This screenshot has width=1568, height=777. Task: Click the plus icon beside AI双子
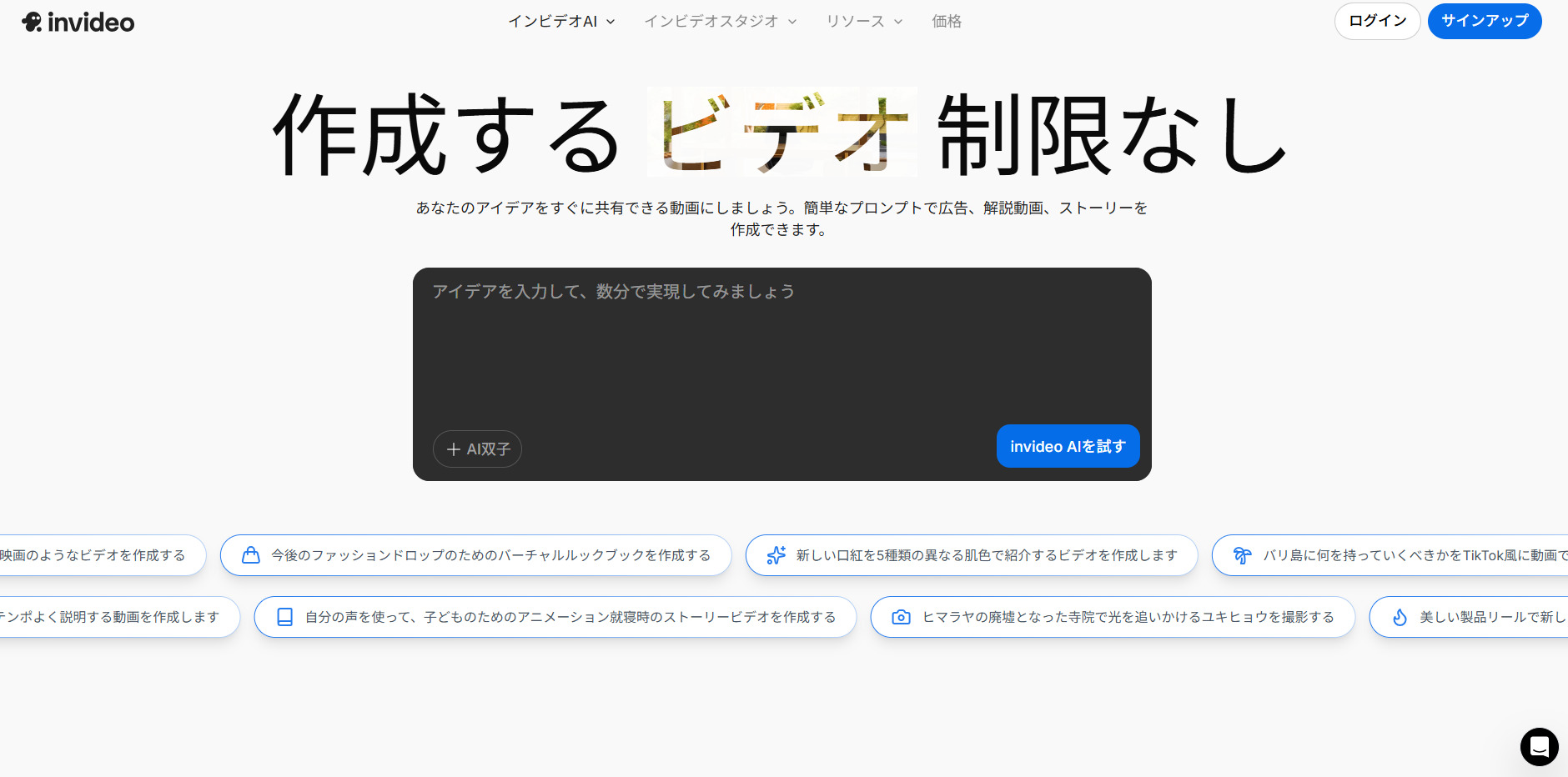coord(453,449)
